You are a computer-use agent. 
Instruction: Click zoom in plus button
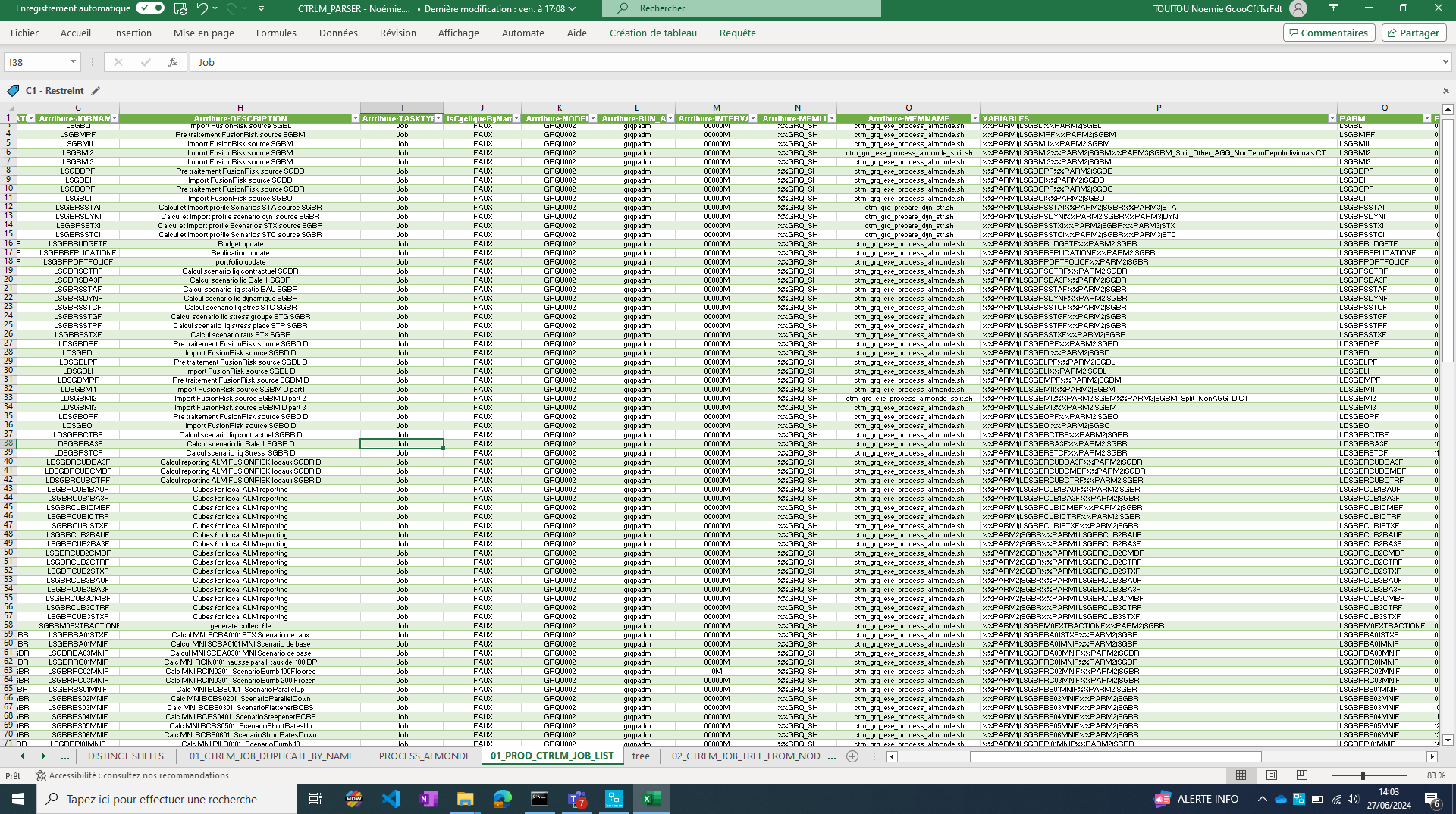coord(1414,775)
